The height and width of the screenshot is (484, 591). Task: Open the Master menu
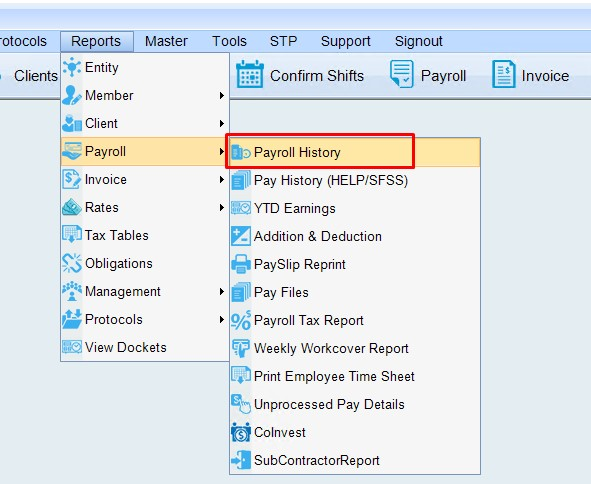[x=166, y=41]
